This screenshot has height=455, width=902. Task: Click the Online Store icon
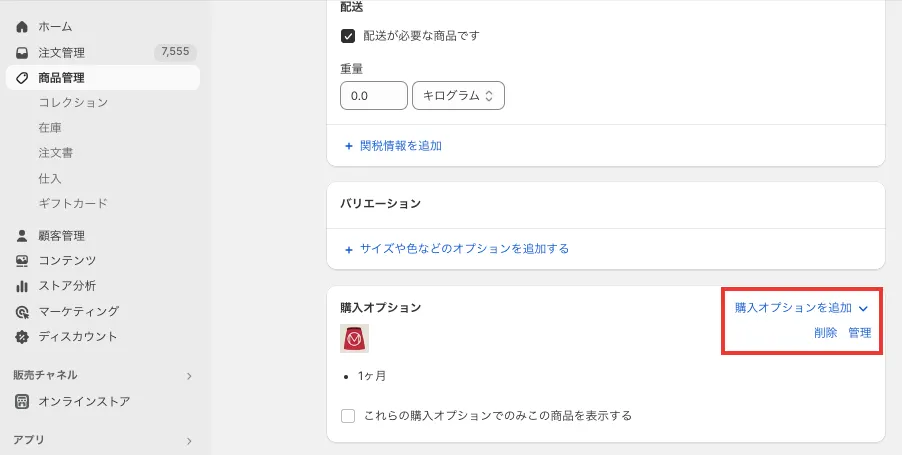22,402
